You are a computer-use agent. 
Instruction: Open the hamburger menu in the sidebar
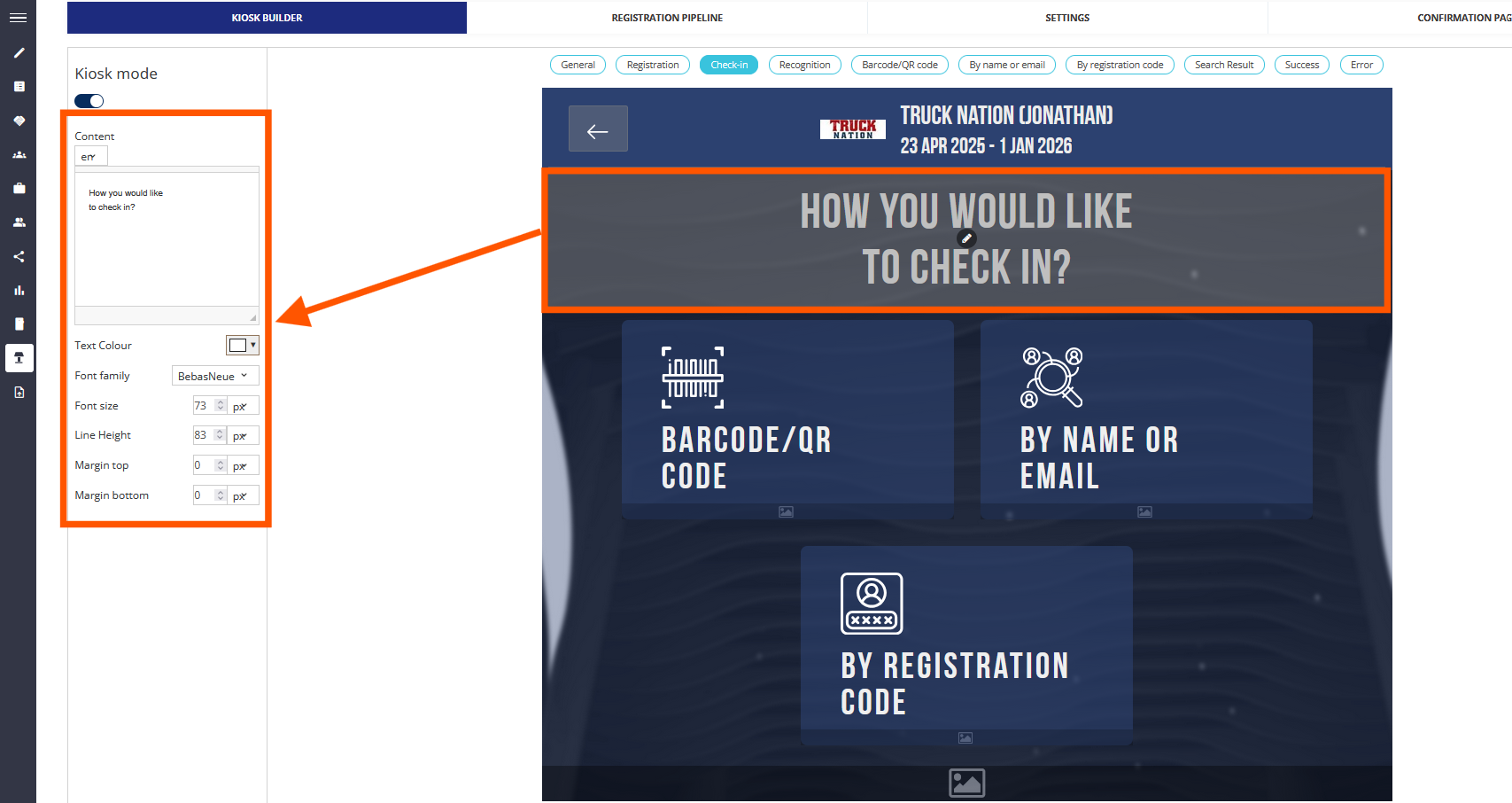pyautogui.click(x=18, y=18)
